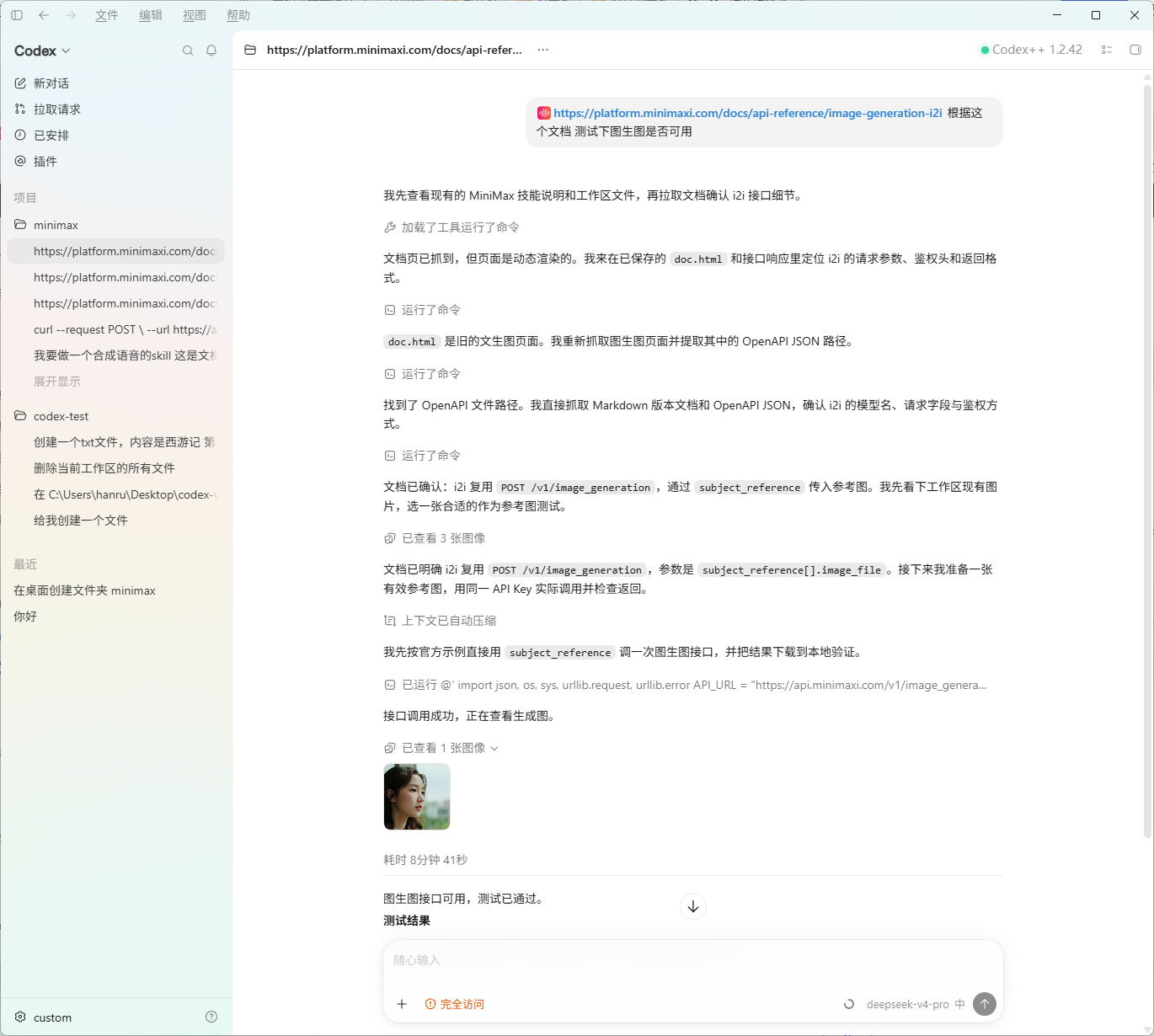This screenshot has height=1036, width=1154.
Task: Open the 编辑 menu
Action: tap(151, 15)
